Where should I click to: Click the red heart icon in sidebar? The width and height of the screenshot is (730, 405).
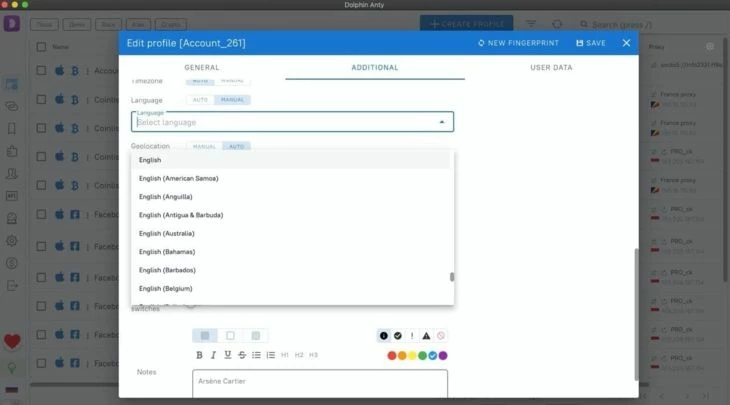click(12, 342)
